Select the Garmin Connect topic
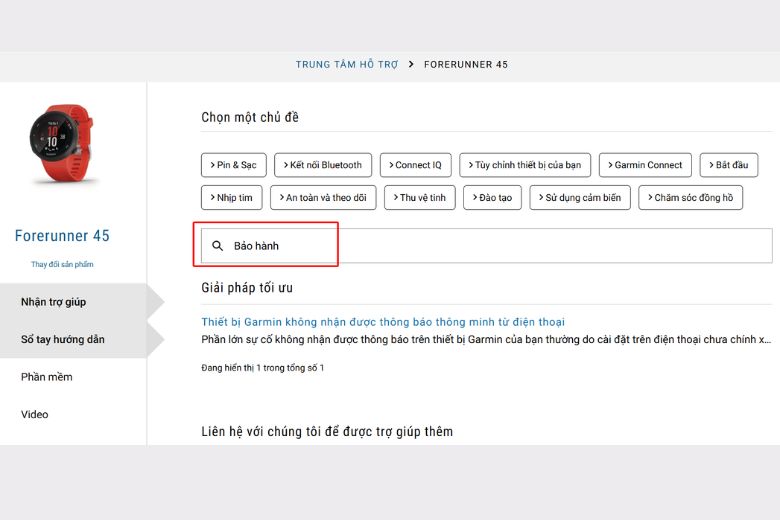Viewport: 780px width, 520px height. (x=645, y=165)
